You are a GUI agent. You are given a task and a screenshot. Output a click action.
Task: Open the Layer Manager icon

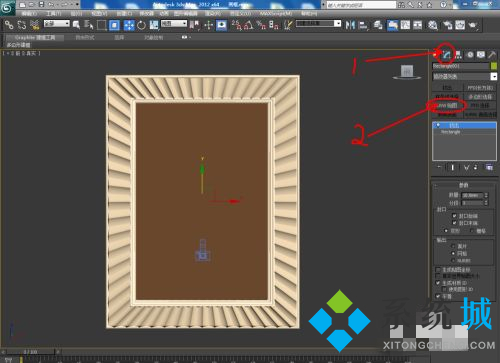pyautogui.click(x=378, y=25)
